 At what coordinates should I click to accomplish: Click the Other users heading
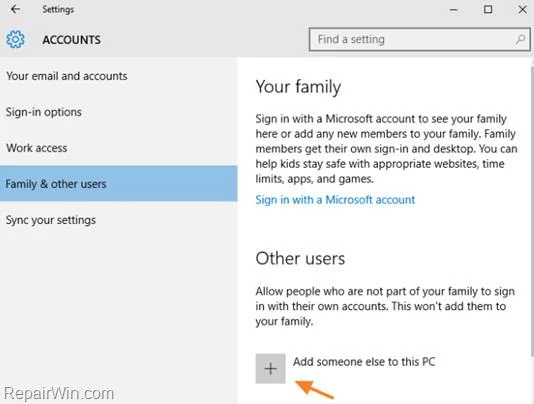point(300,258)
